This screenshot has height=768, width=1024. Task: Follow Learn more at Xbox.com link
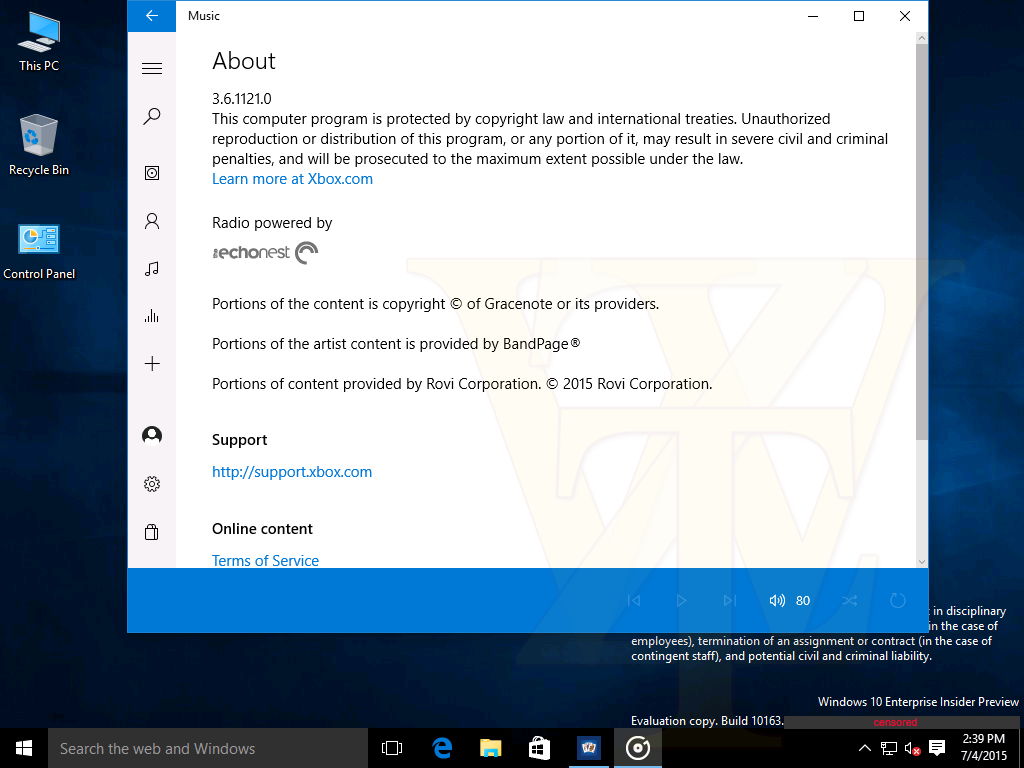pyautogui.click(x=292, y=179)
